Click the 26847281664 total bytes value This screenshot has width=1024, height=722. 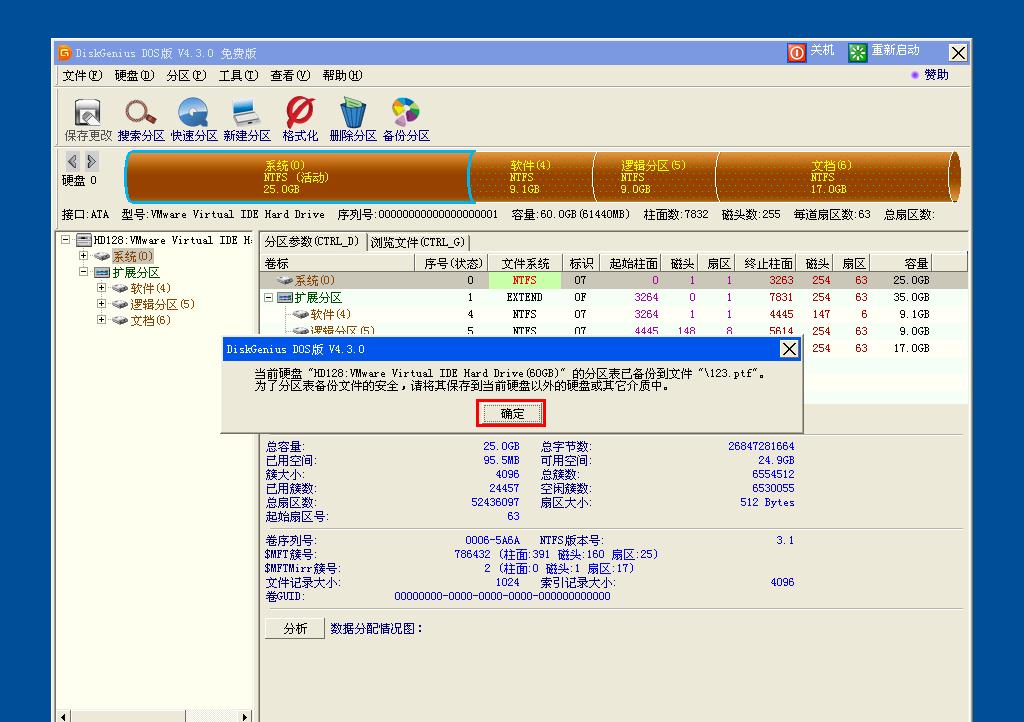[x=761, y=446]
